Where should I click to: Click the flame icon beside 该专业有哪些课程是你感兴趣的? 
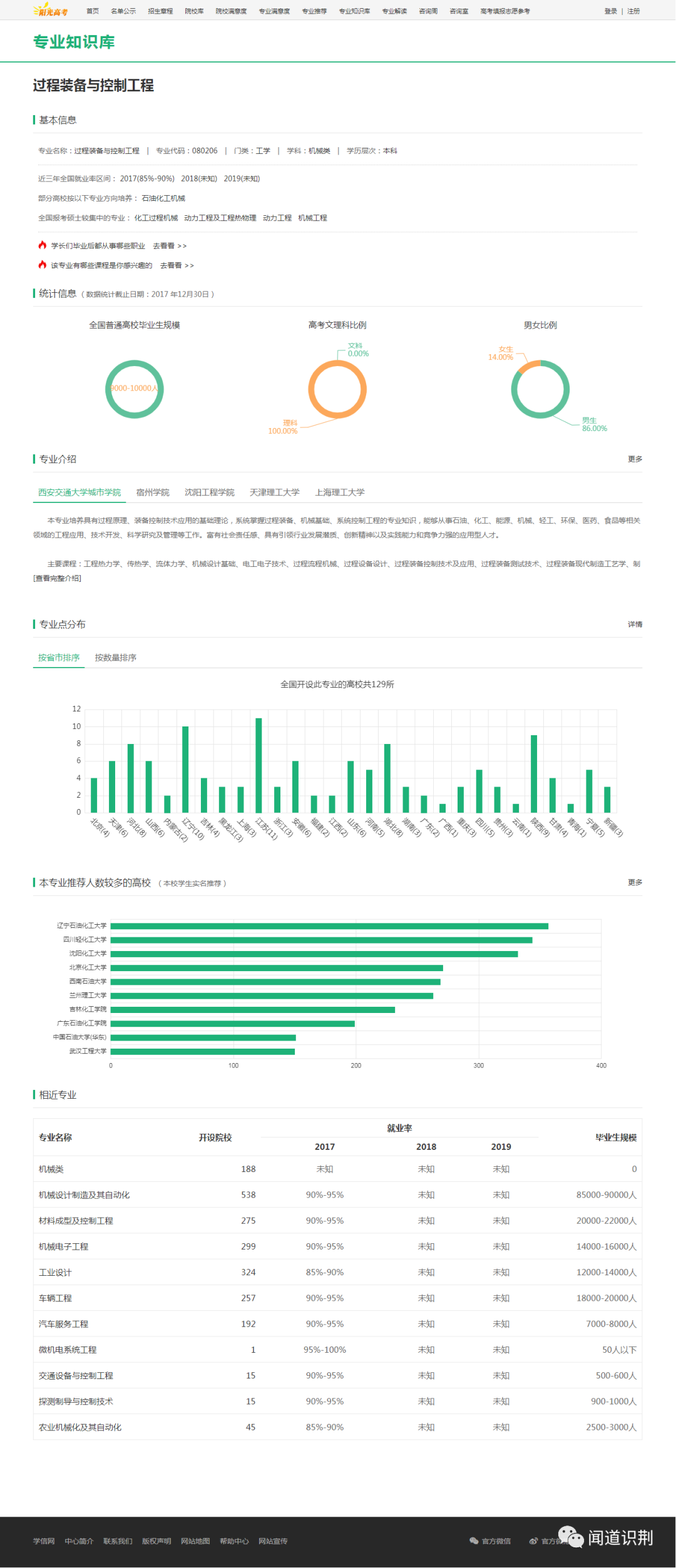[x=43, y=265]
